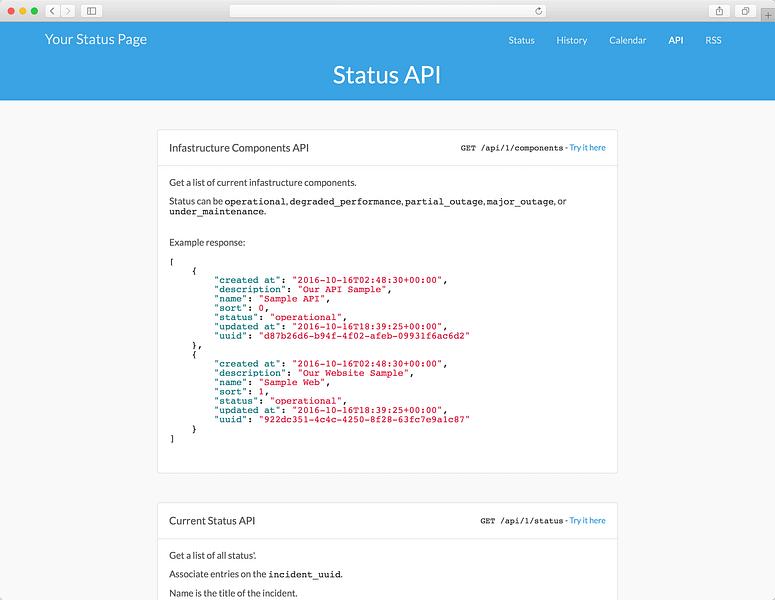Click the Current Status API title

click(212, 520)
